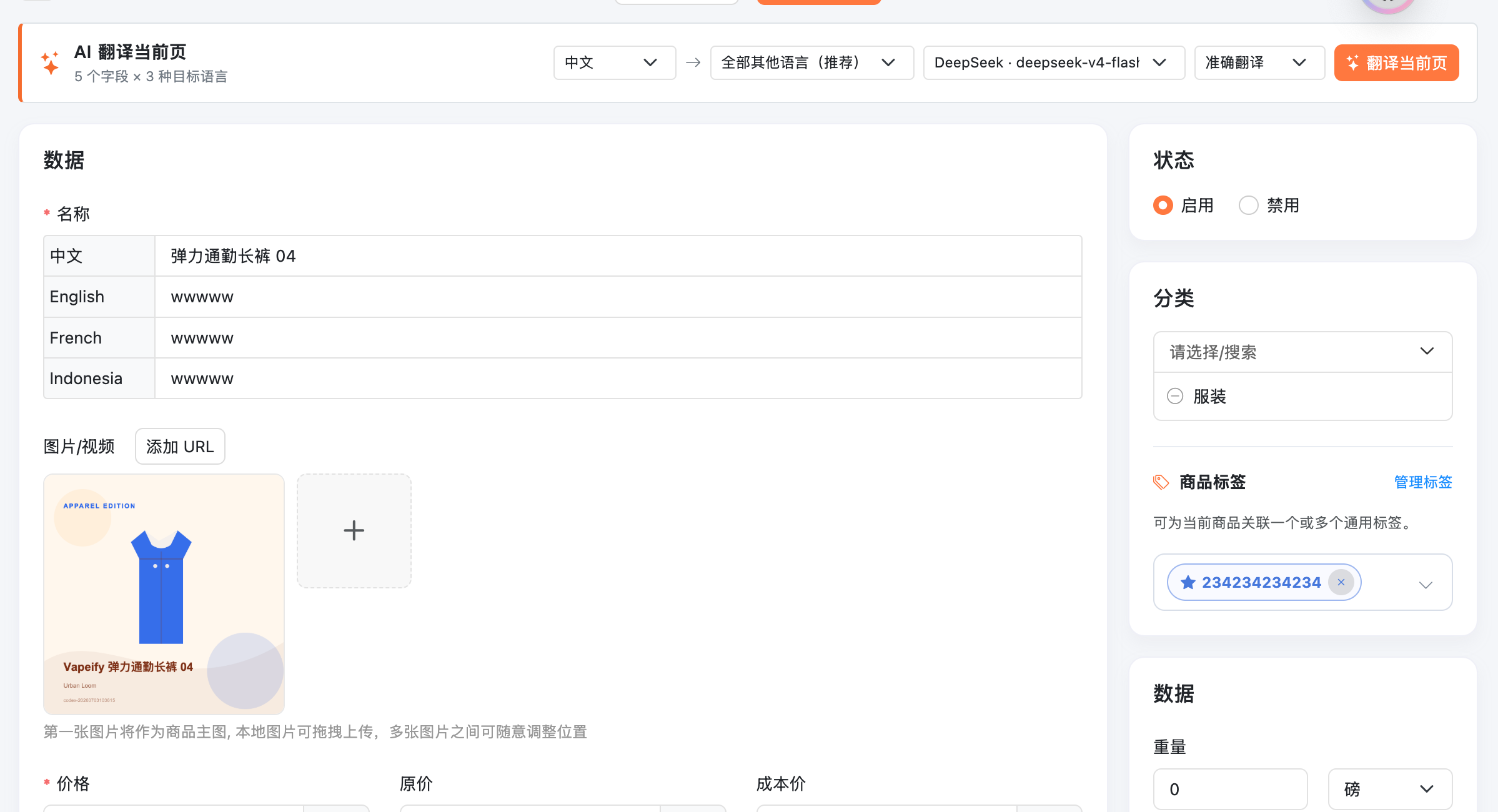Screen dimensions: 1498x812
Task: Open the 管理标签 link
Action: click(1423, 482)
